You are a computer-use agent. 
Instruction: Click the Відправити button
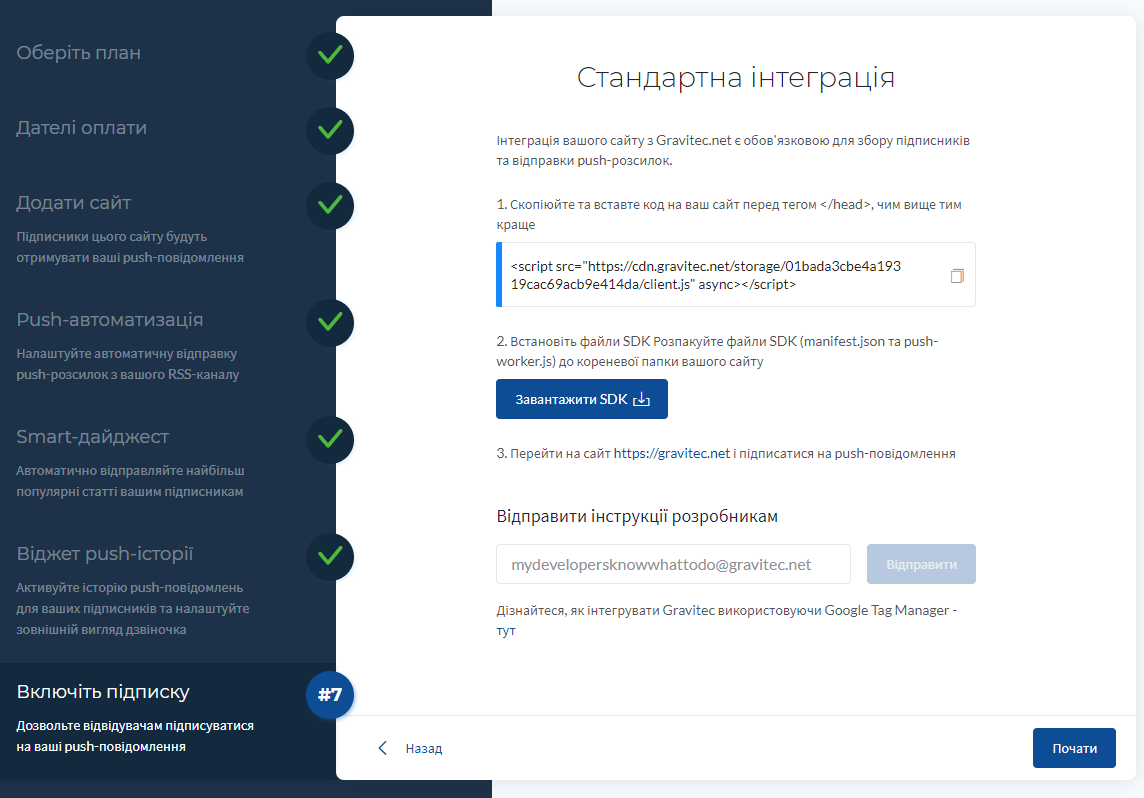921,565
